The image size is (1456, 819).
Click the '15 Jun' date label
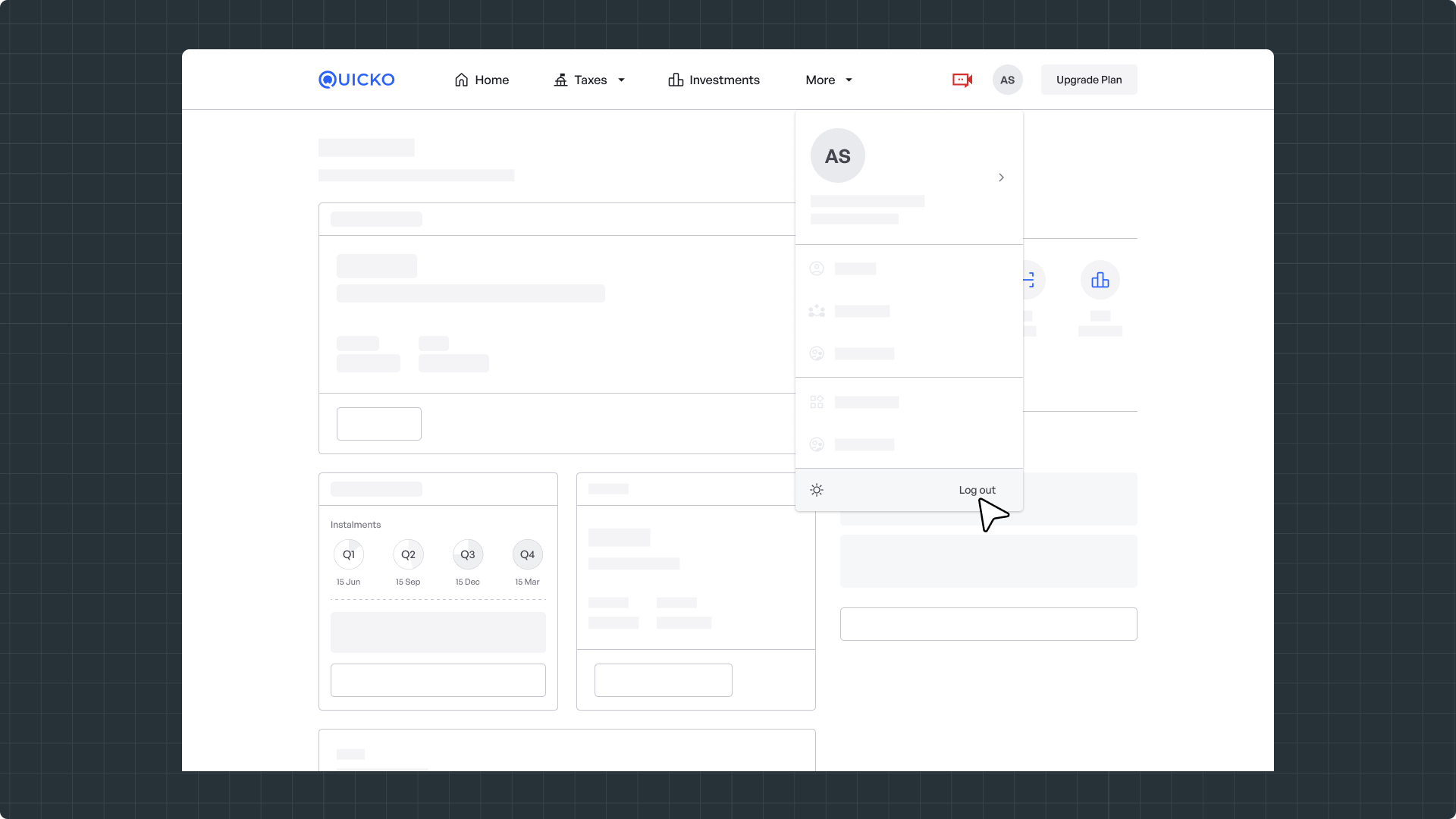pos(349,582)
